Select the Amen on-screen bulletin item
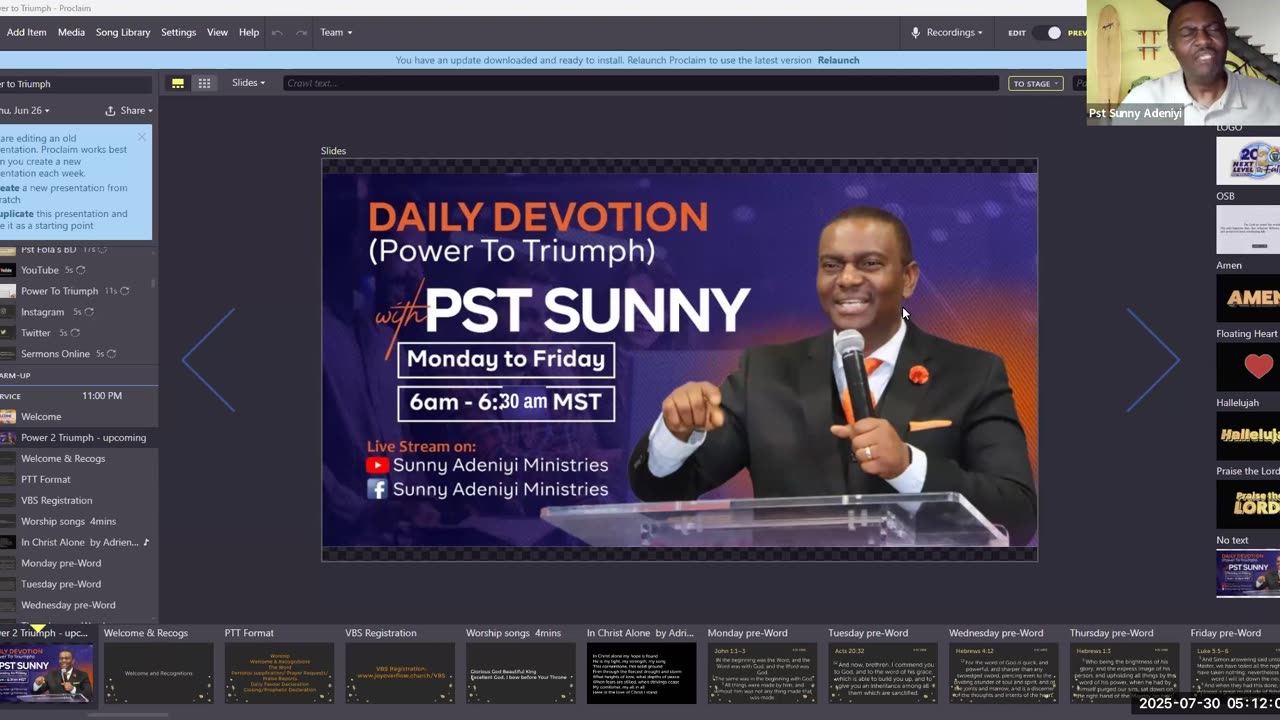Viewport: 1280px width, 720px height. pos(1248,297)
